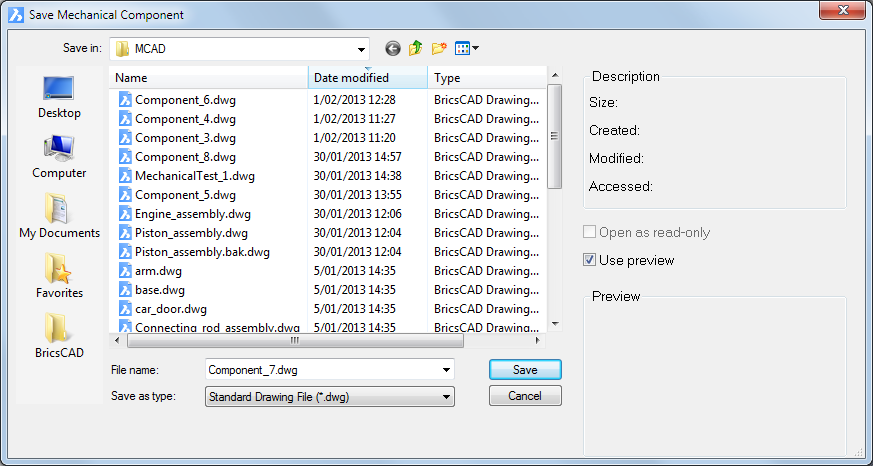Image resolution: width=873 pixels, height=466 pixels.
Task: Open My Documents shortcut
Action: coord(59,218)
